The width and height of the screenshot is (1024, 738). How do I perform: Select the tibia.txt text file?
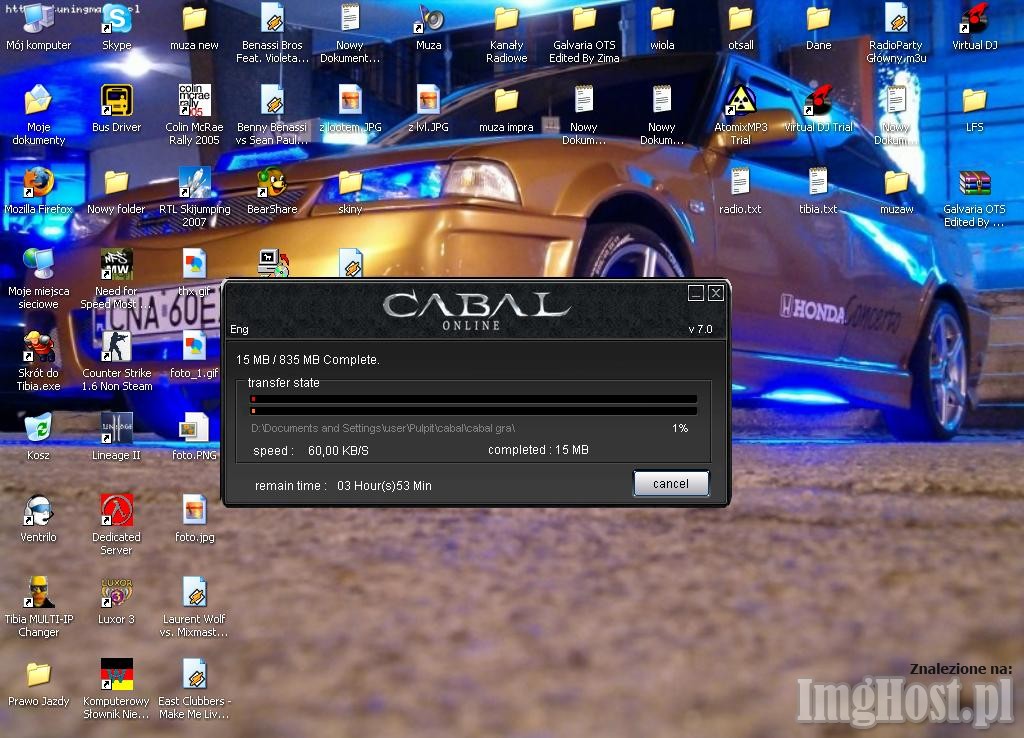[x=818, y=183]
